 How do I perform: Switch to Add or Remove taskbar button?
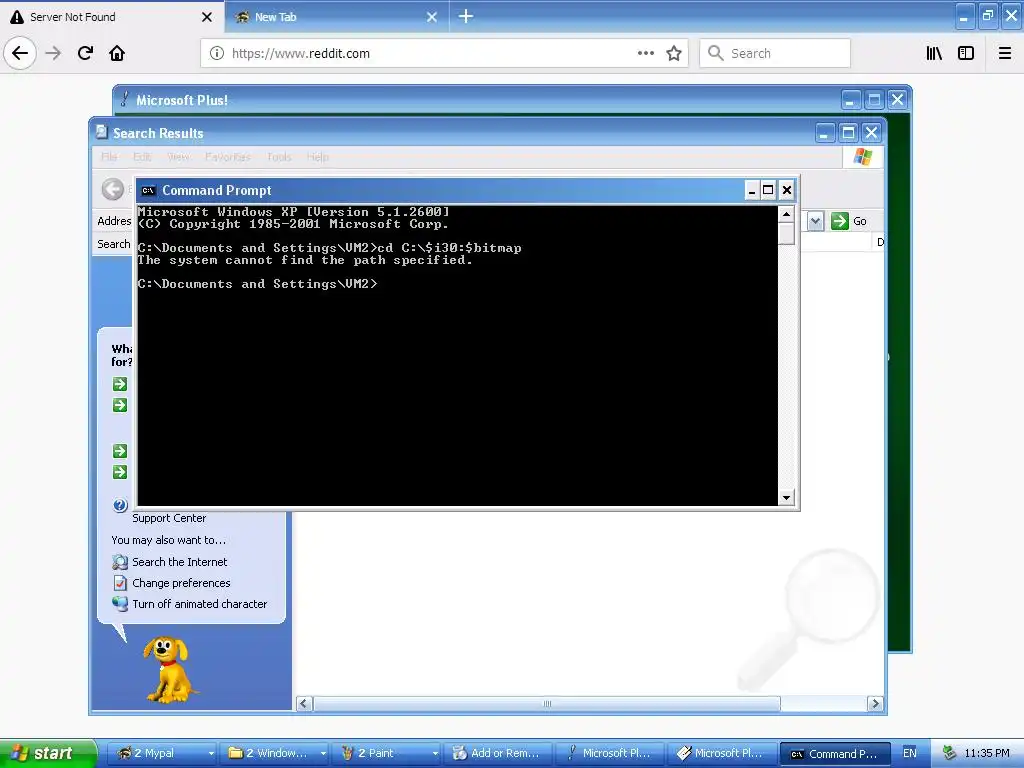pos(499,753)
